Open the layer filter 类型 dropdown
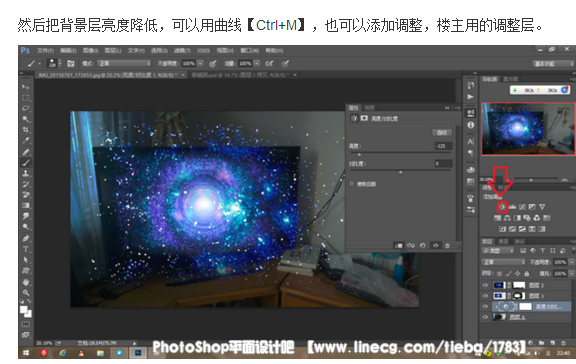This screenshot has width=576, height=364. tap(498, 251)
